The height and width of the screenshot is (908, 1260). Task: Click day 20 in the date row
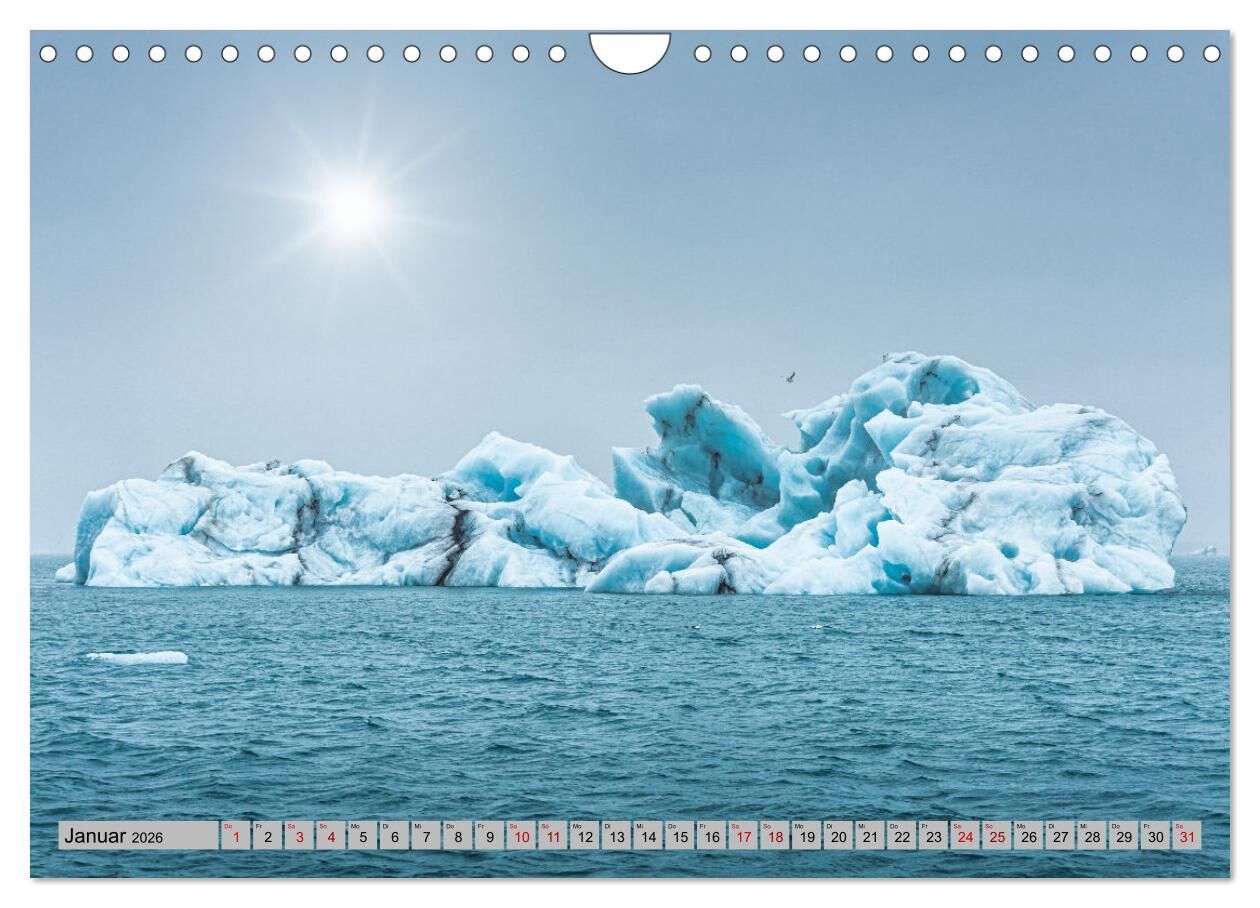(x=838, y=836)
